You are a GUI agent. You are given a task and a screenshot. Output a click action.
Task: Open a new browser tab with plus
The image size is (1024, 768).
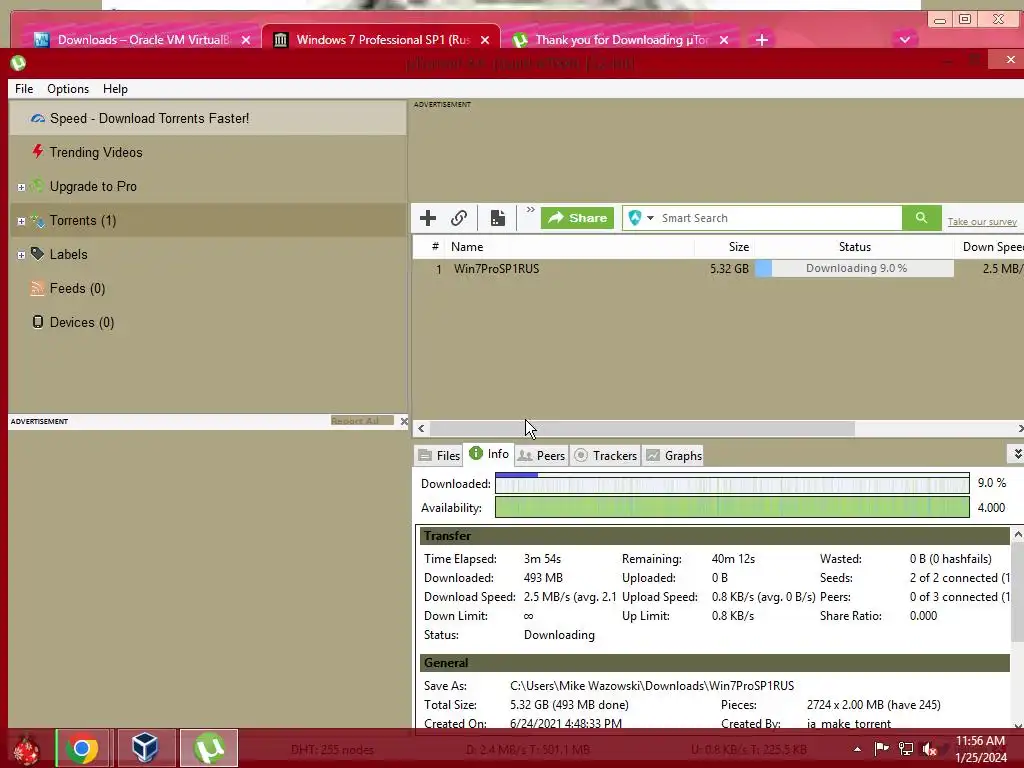pyautogui.click(x=761, y=40)
